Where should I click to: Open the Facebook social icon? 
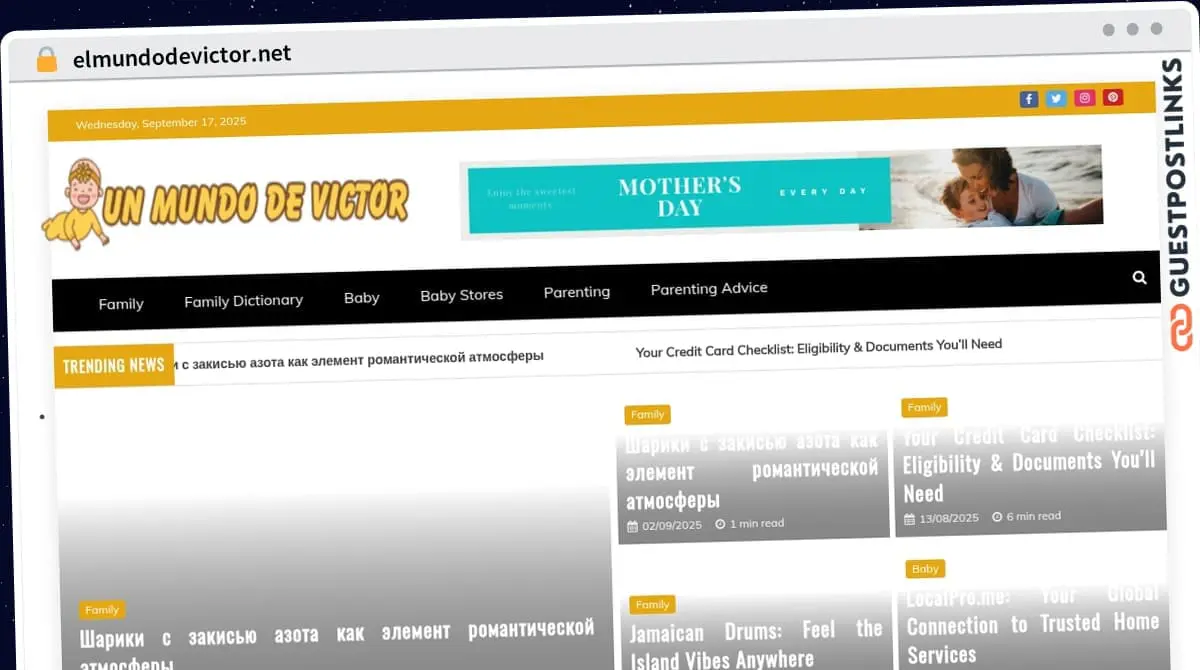pyautogui.click(x=1028, y=99)
